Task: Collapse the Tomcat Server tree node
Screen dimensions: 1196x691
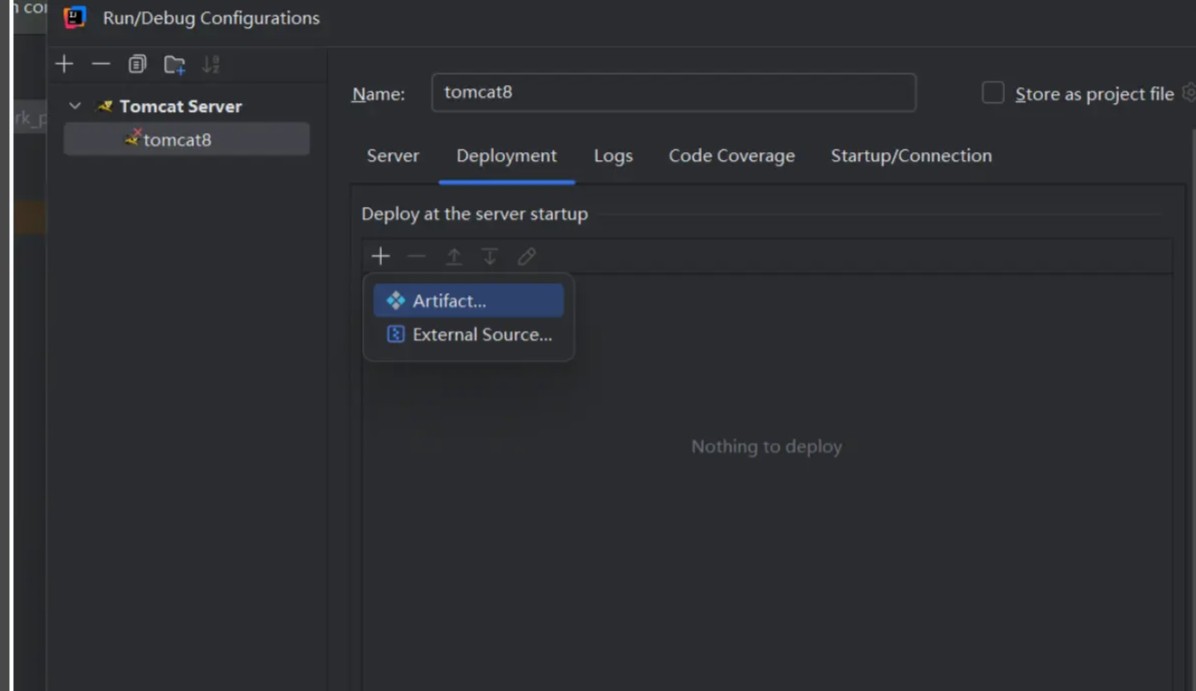Action: click(x=75, y=106)
